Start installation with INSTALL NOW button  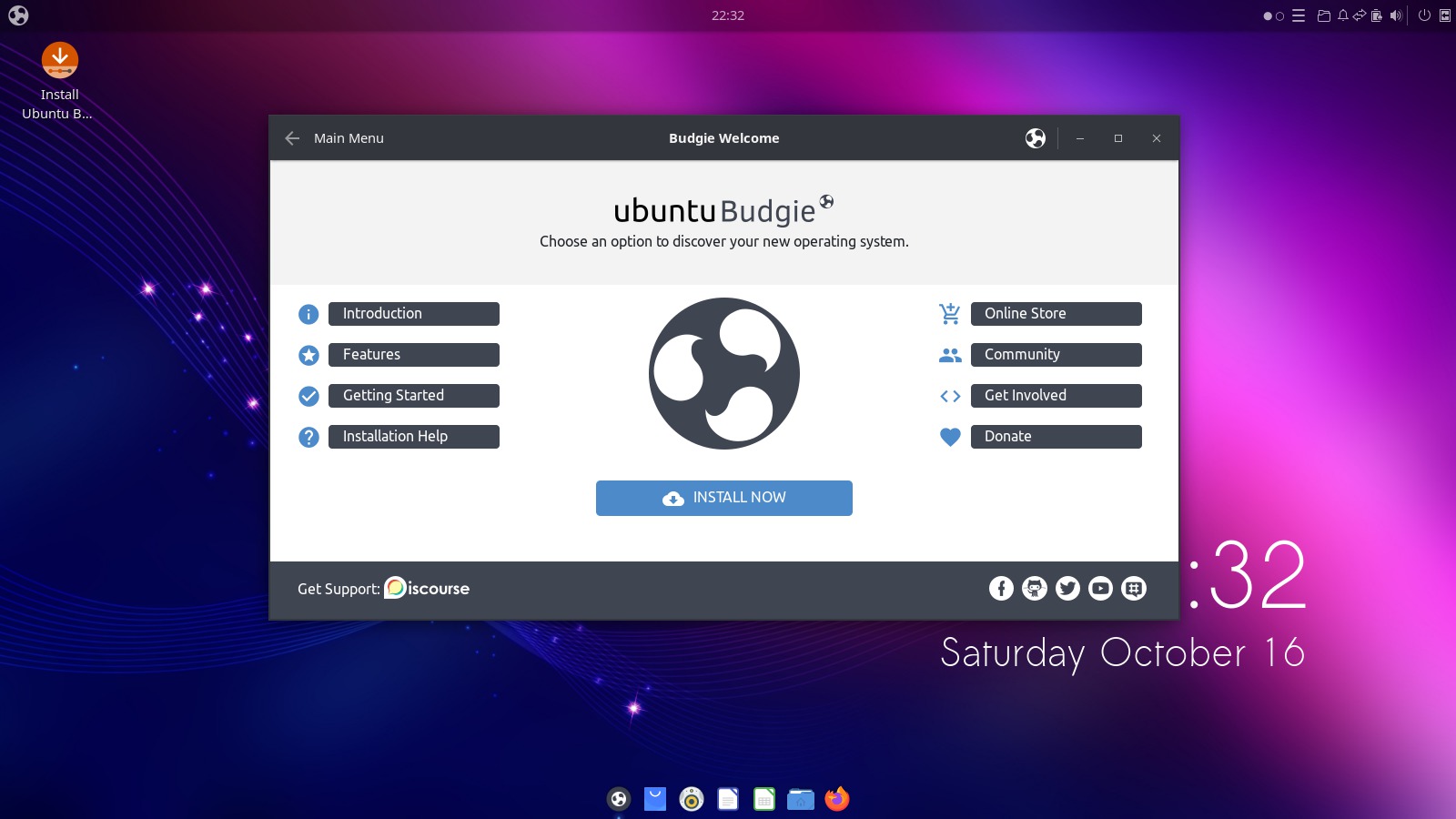pos(724,498)
